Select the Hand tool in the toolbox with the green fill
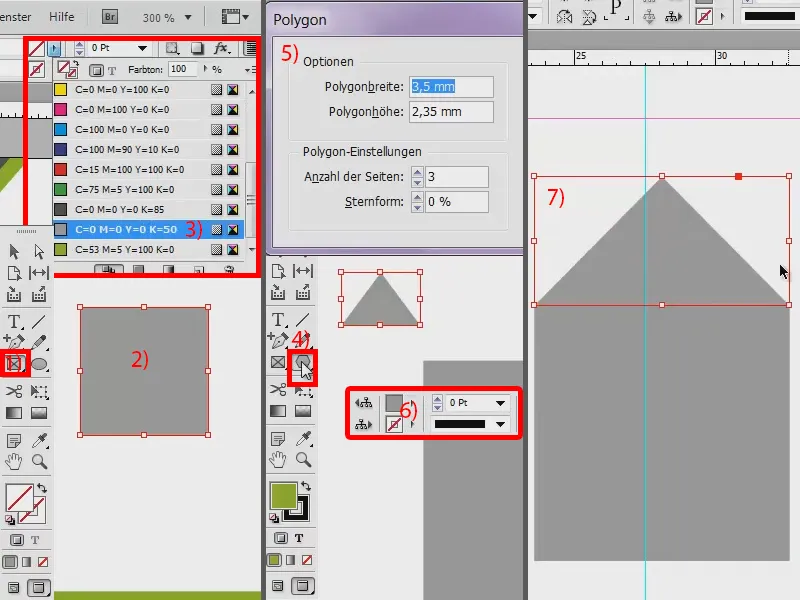This screenshot has width=800, height=600. 278,460
